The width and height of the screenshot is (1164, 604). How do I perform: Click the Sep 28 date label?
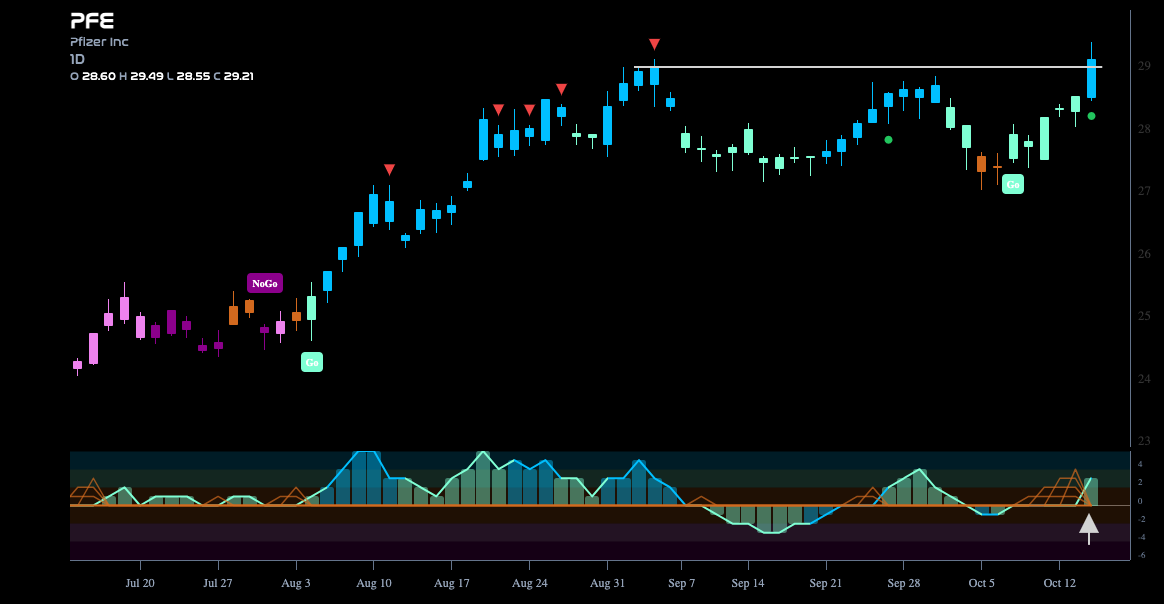click(903, 583)
